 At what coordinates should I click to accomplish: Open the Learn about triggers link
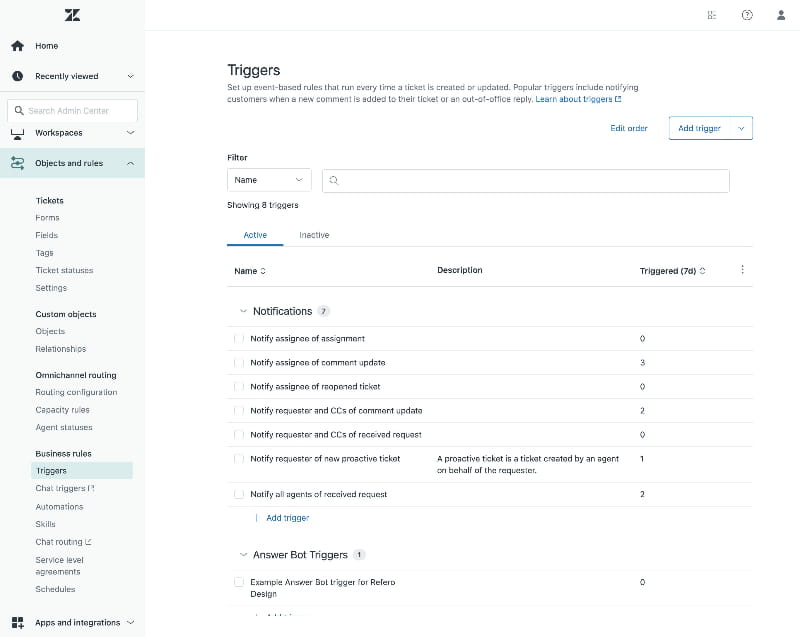point(574,98)
